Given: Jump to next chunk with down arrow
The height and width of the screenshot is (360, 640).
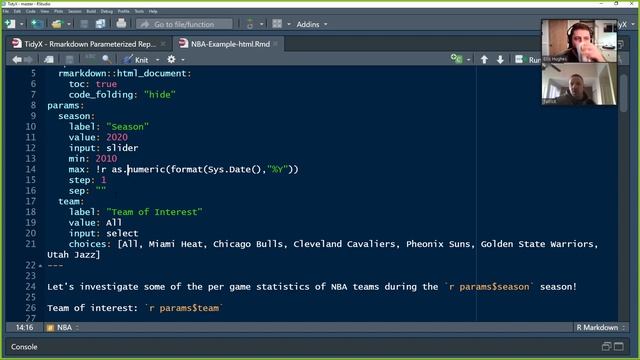Looking at the screenshot, I should 500,60.
